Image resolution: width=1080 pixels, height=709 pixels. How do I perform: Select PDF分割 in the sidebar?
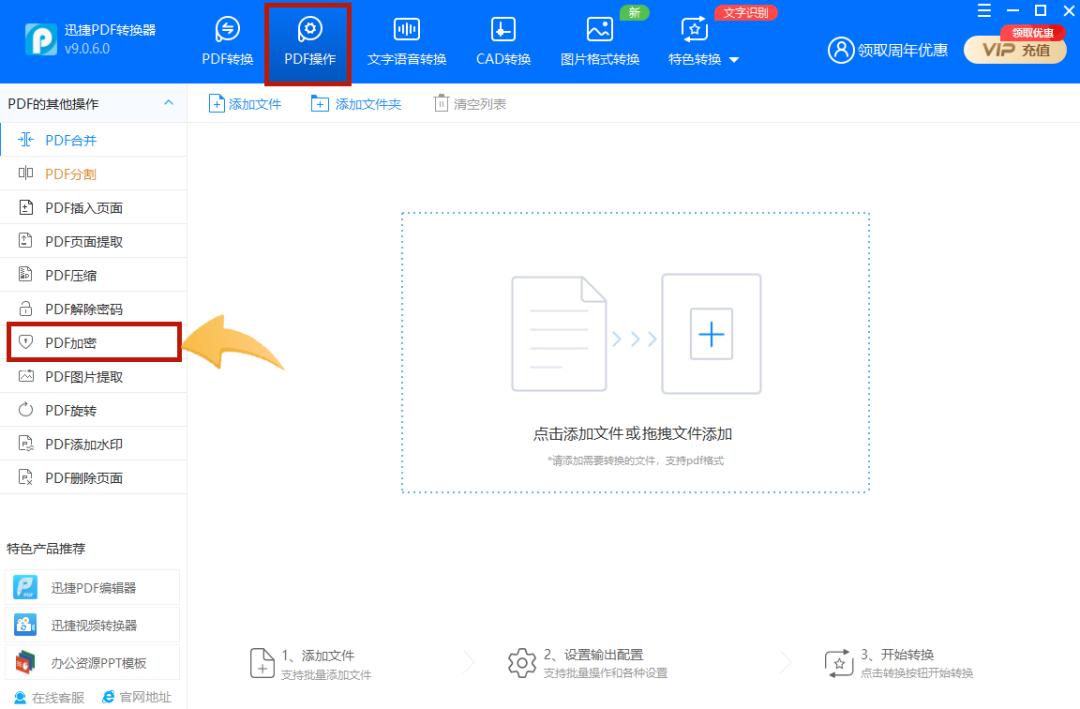tap(62, 173)
